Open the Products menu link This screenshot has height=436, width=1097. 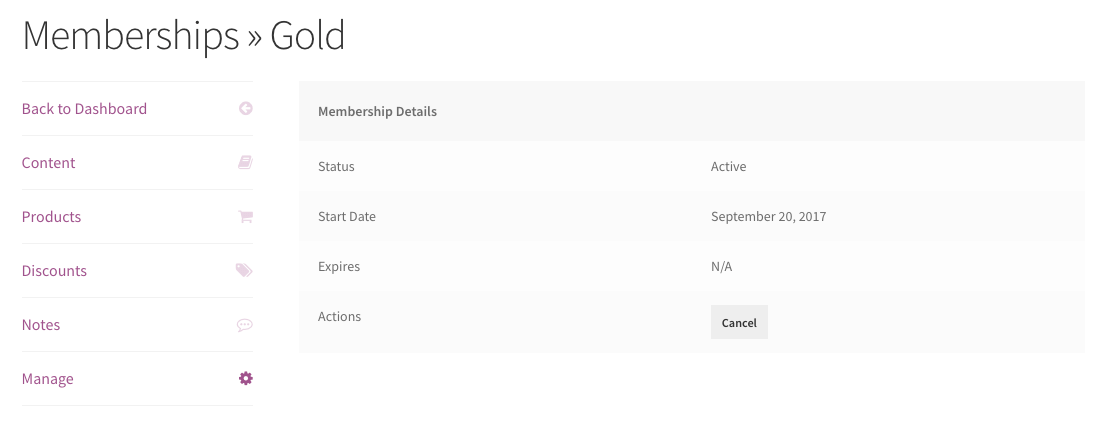(51, 216)
